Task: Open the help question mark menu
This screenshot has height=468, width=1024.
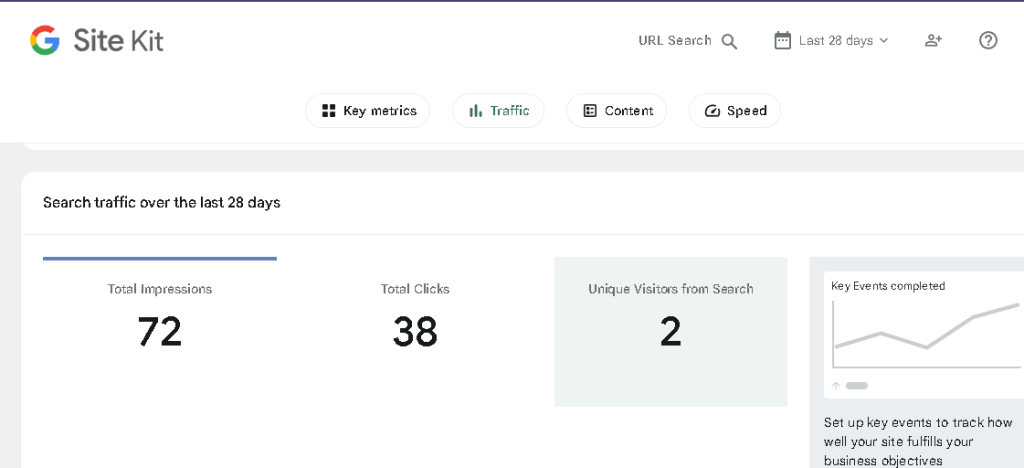Action: [988, 40]
